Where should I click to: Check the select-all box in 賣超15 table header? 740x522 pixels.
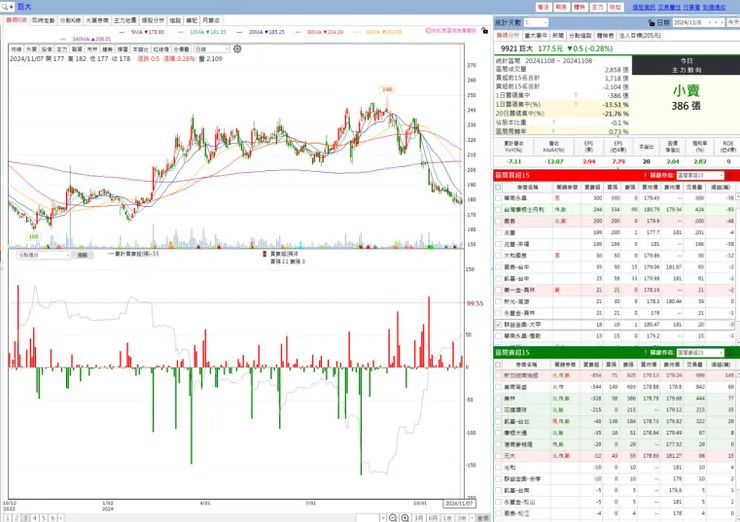[498, 365]
